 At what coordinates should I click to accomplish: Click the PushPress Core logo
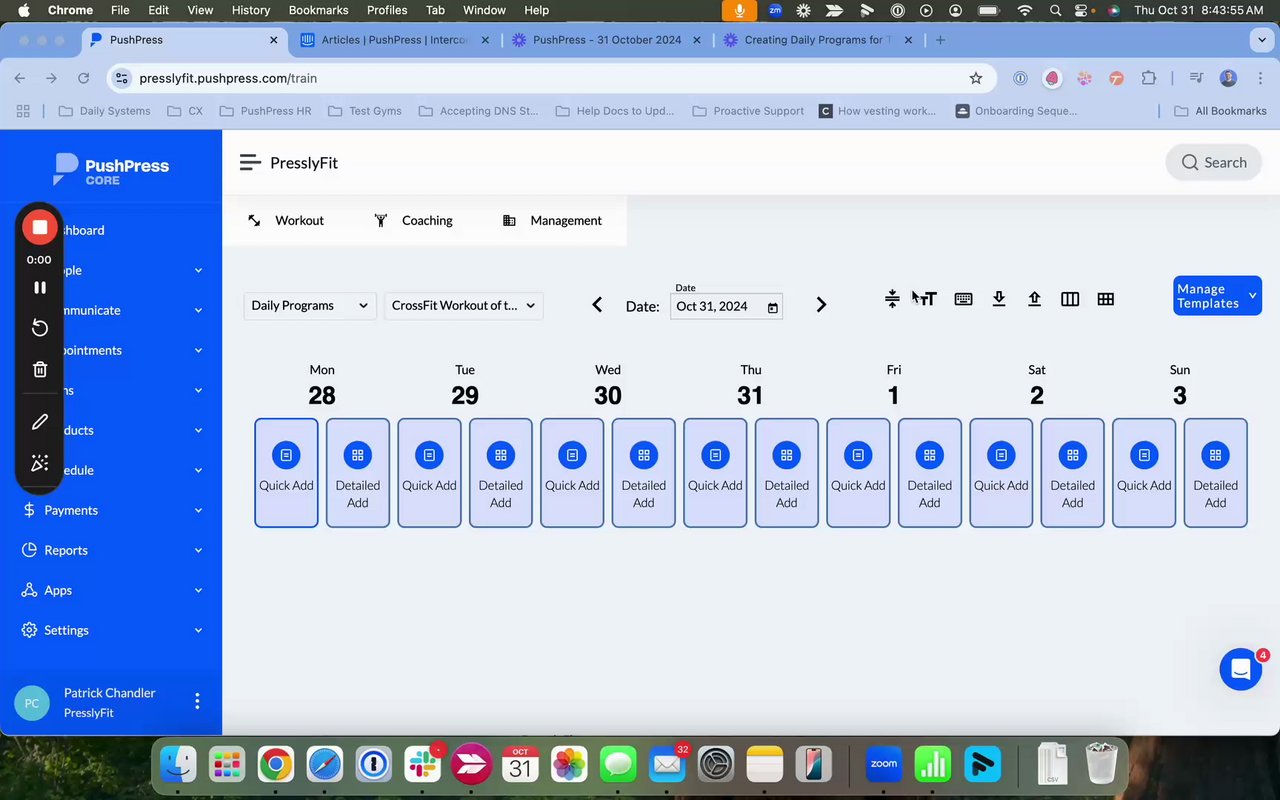(x=112, y=170)
